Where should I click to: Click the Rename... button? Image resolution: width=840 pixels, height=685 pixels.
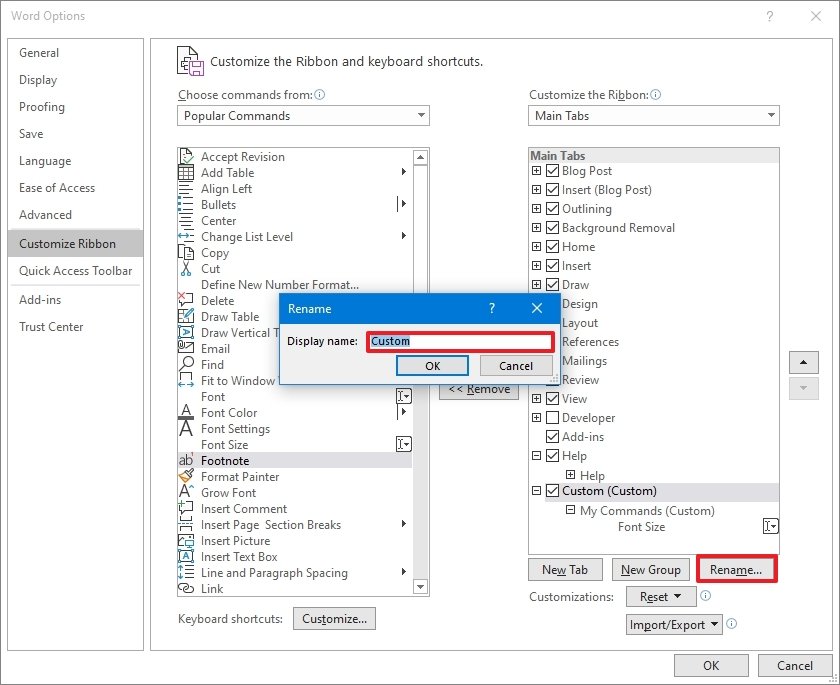coord(737,569)
